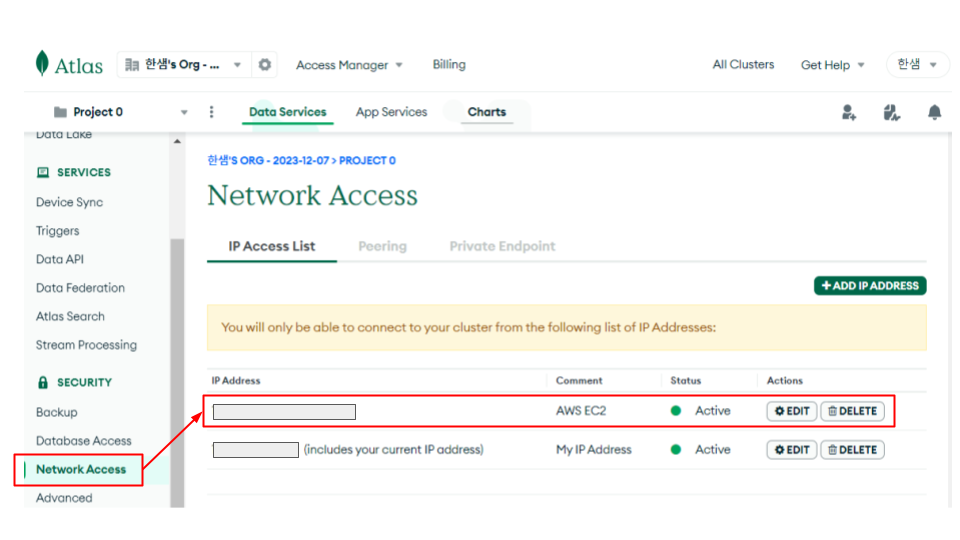Click the Status column header

pos(686,381)
